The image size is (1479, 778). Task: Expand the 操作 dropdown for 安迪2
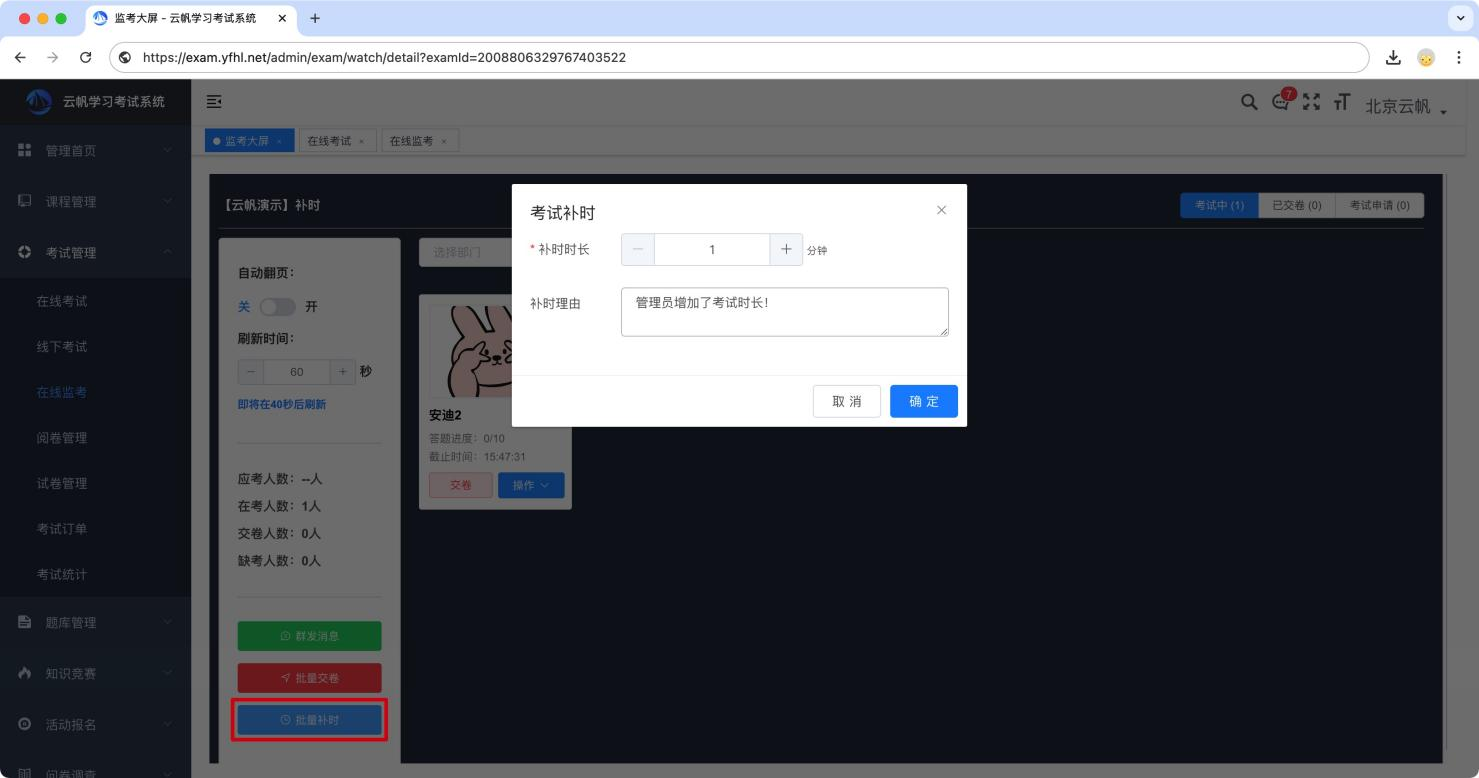tap(531, 485)
